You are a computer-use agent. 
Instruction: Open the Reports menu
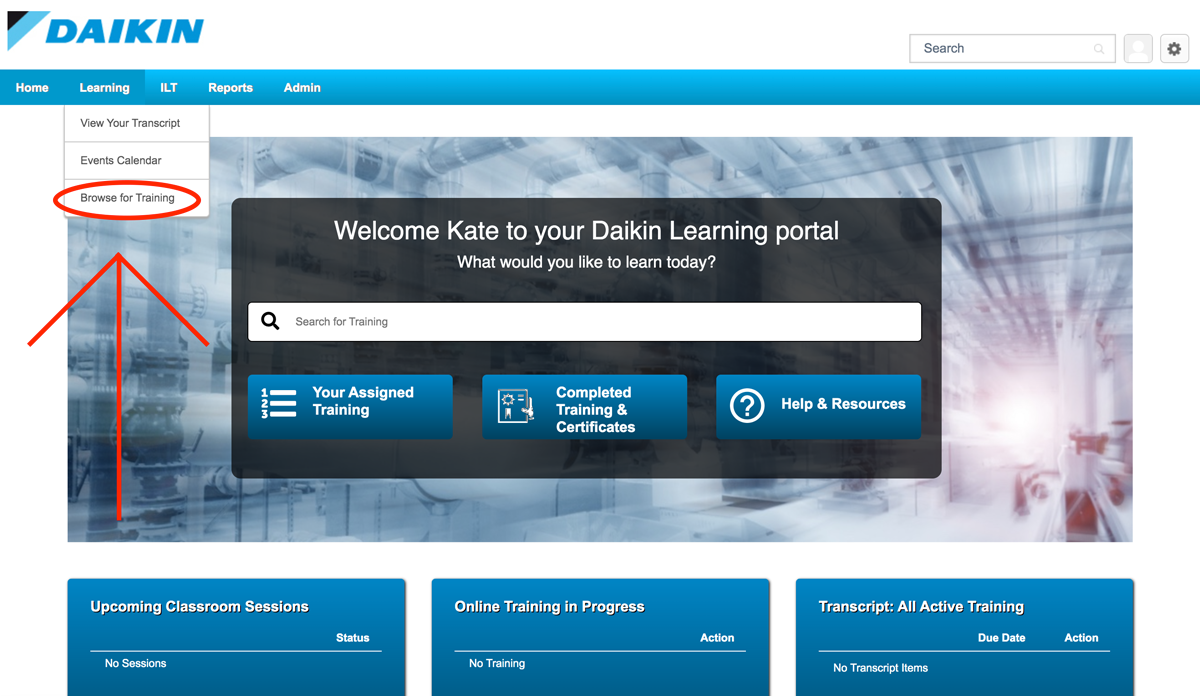230,88
